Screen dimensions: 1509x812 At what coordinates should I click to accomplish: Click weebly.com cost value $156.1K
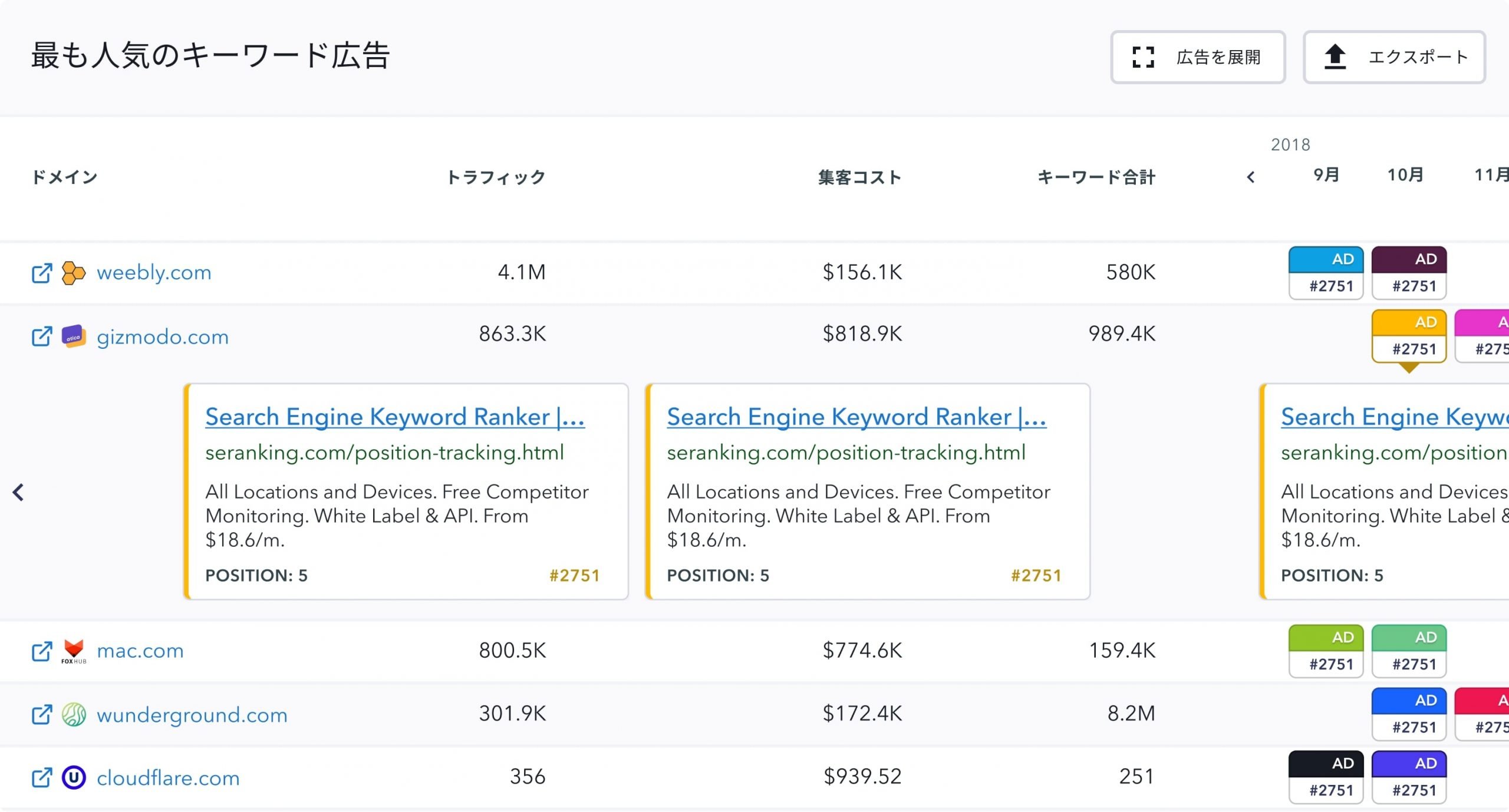coord(862,272)
